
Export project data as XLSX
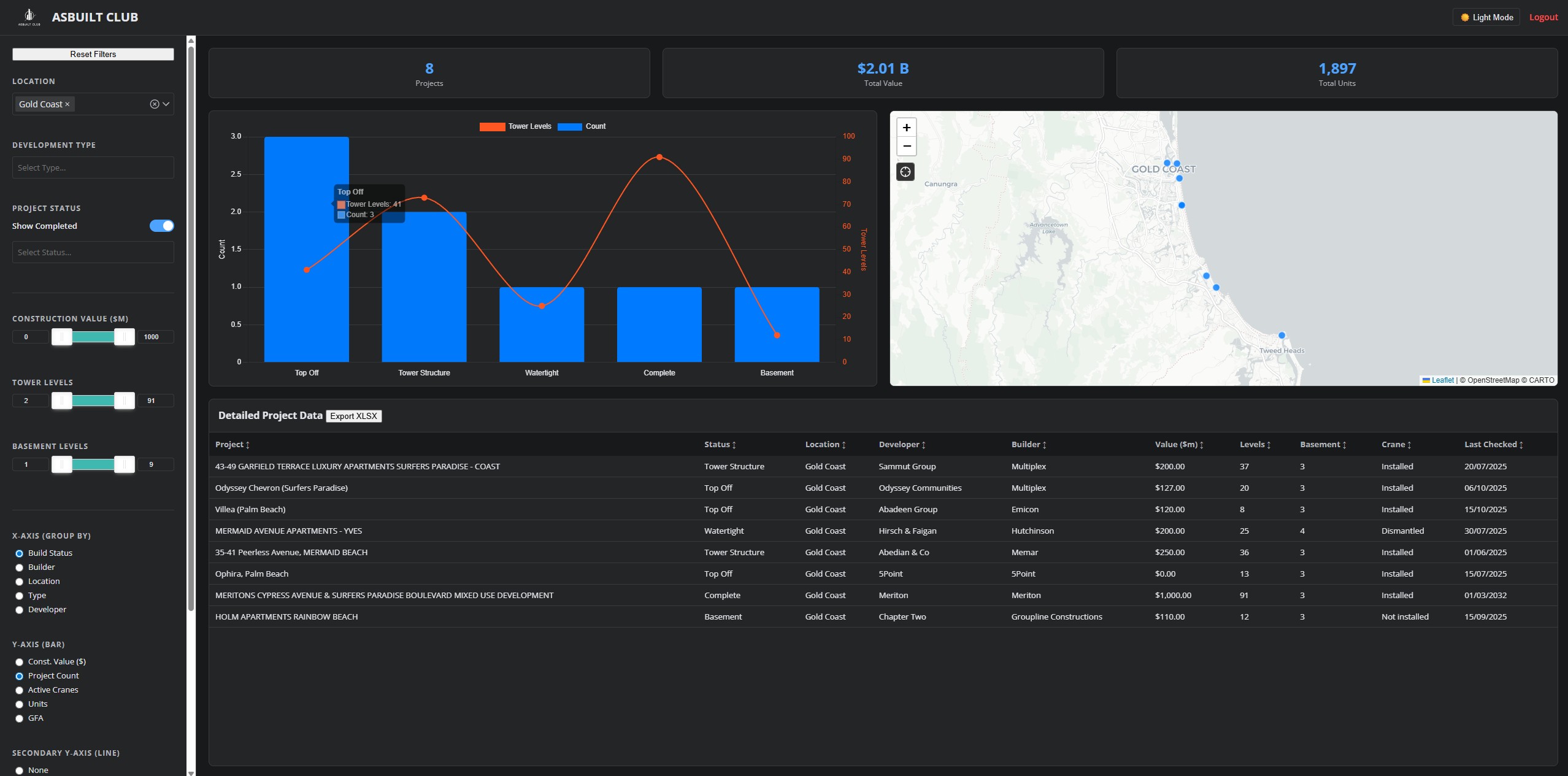point(354,416)
